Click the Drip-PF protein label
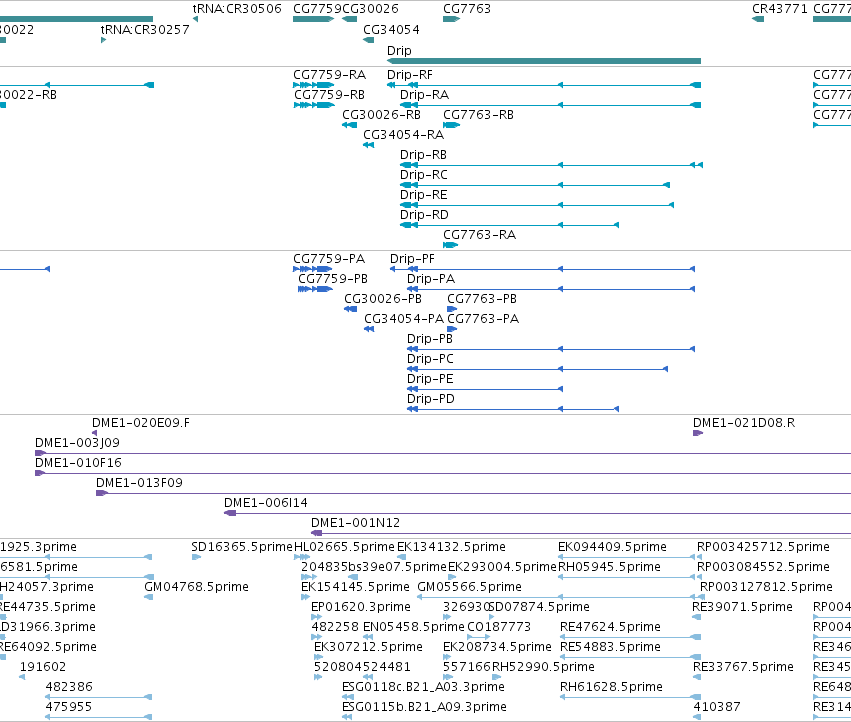This screenshot has width=851, height=722. 412,259
